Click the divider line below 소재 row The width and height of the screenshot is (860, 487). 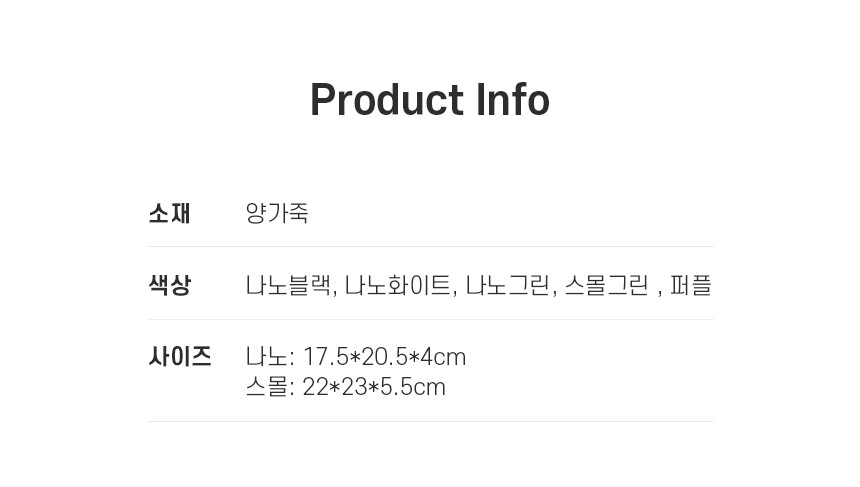[x=430, y=246]
